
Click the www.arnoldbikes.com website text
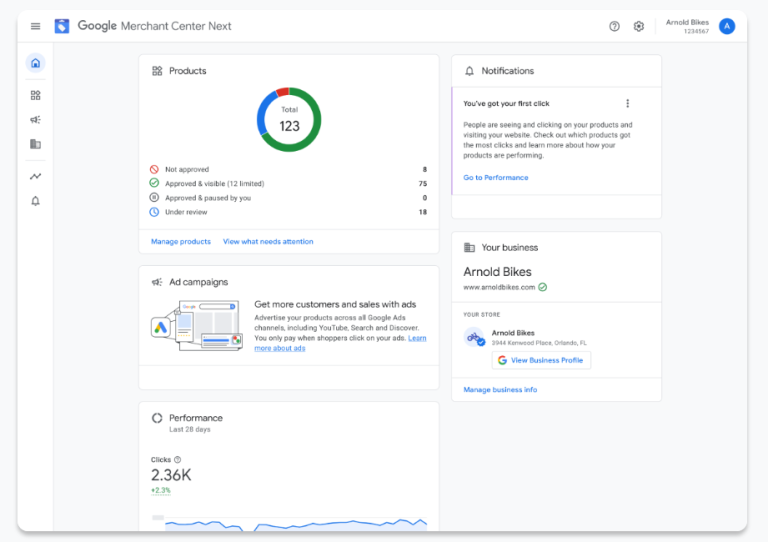pos(499,287)
